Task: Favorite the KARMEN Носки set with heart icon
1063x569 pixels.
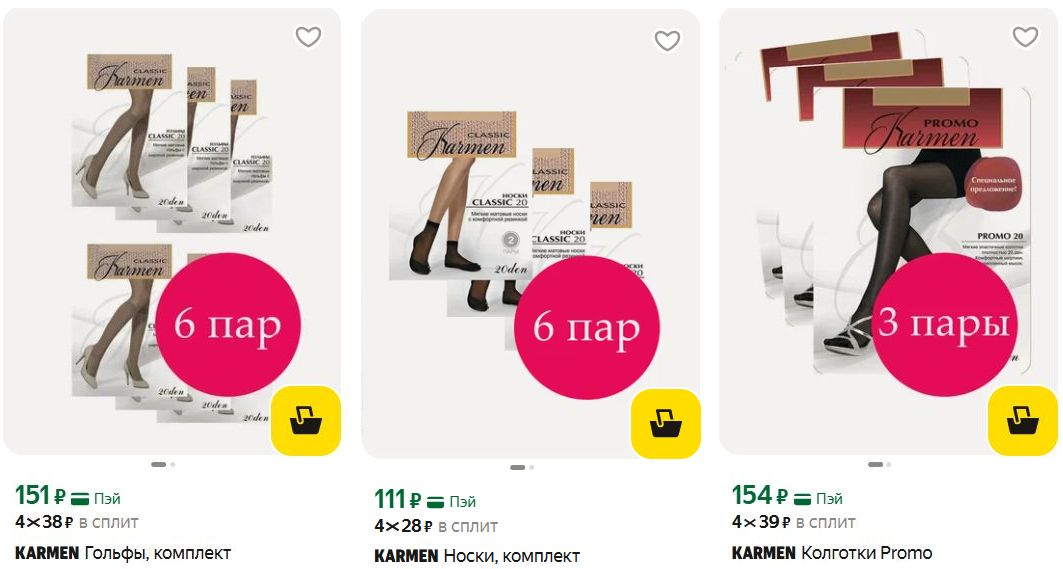Action: point(667,41)
